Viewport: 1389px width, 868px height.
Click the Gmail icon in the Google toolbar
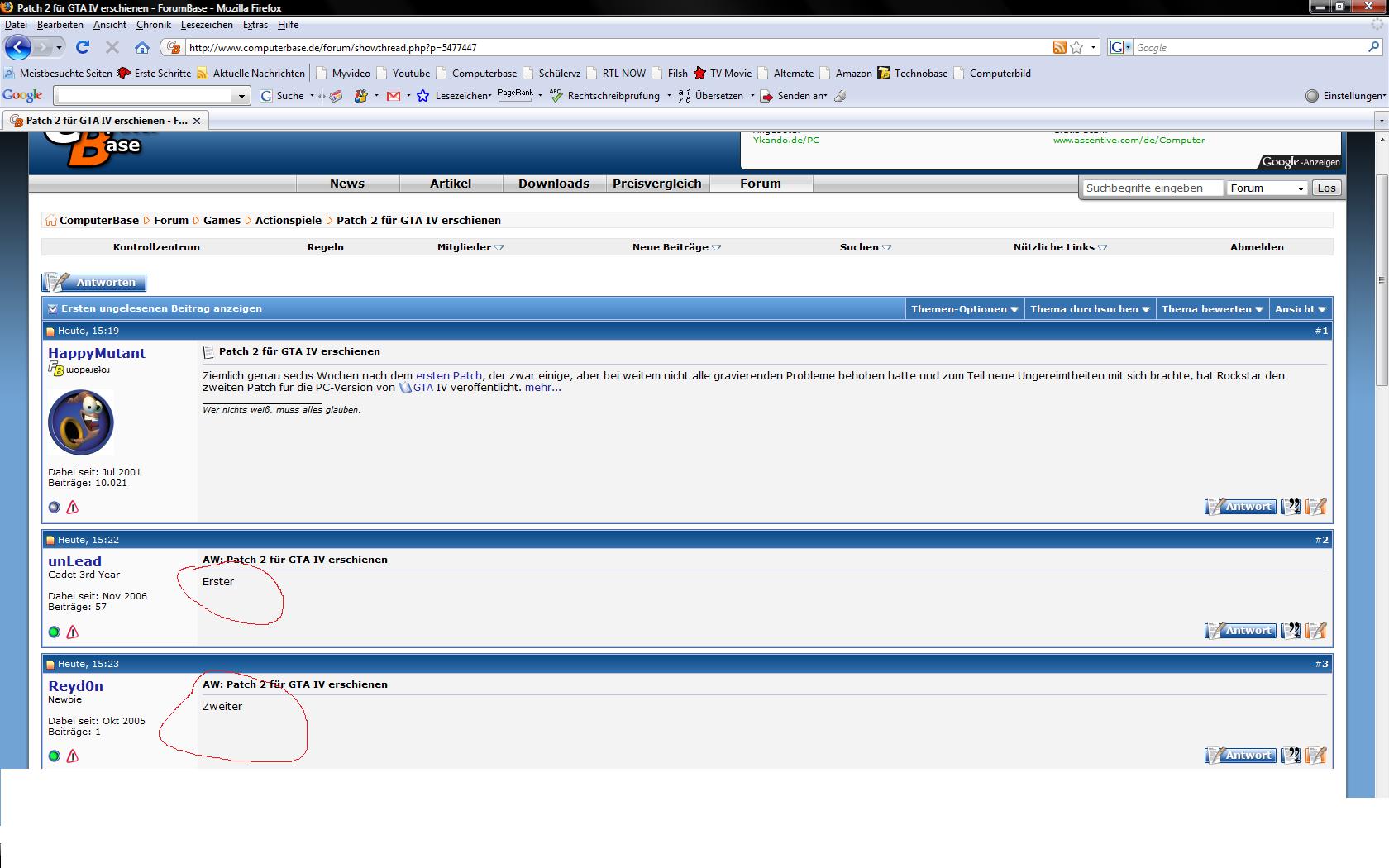(394, 96)
